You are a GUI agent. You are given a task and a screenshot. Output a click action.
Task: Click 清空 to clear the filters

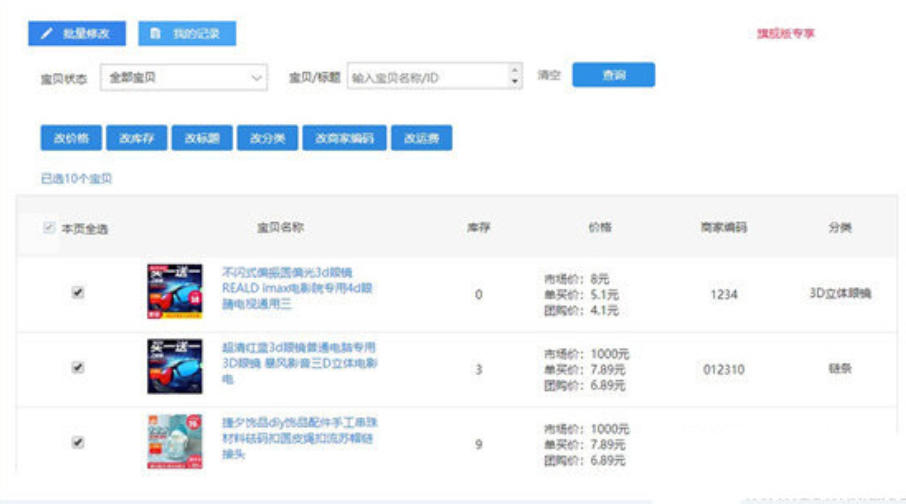point(549,75)
